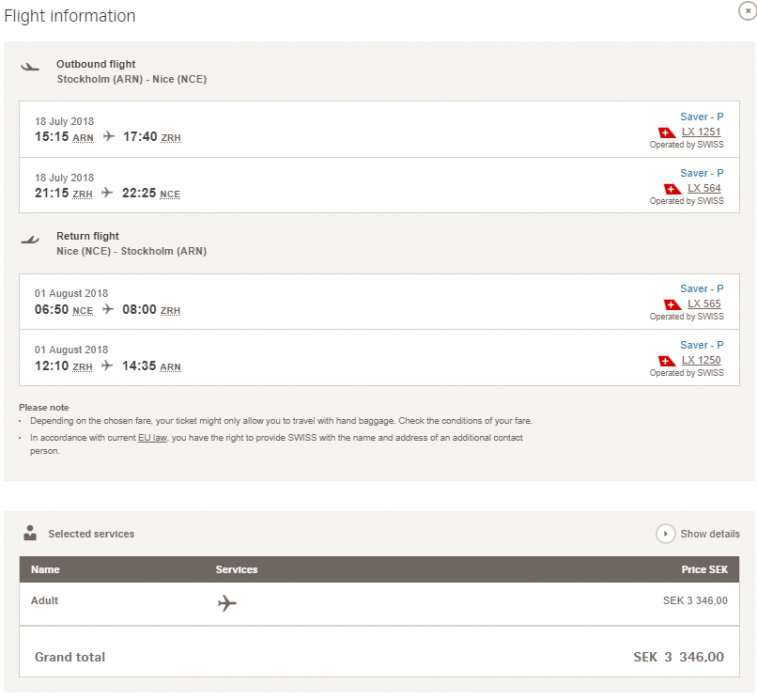
Task: Open flight number LX 564 link
Action: coord(704,188)
